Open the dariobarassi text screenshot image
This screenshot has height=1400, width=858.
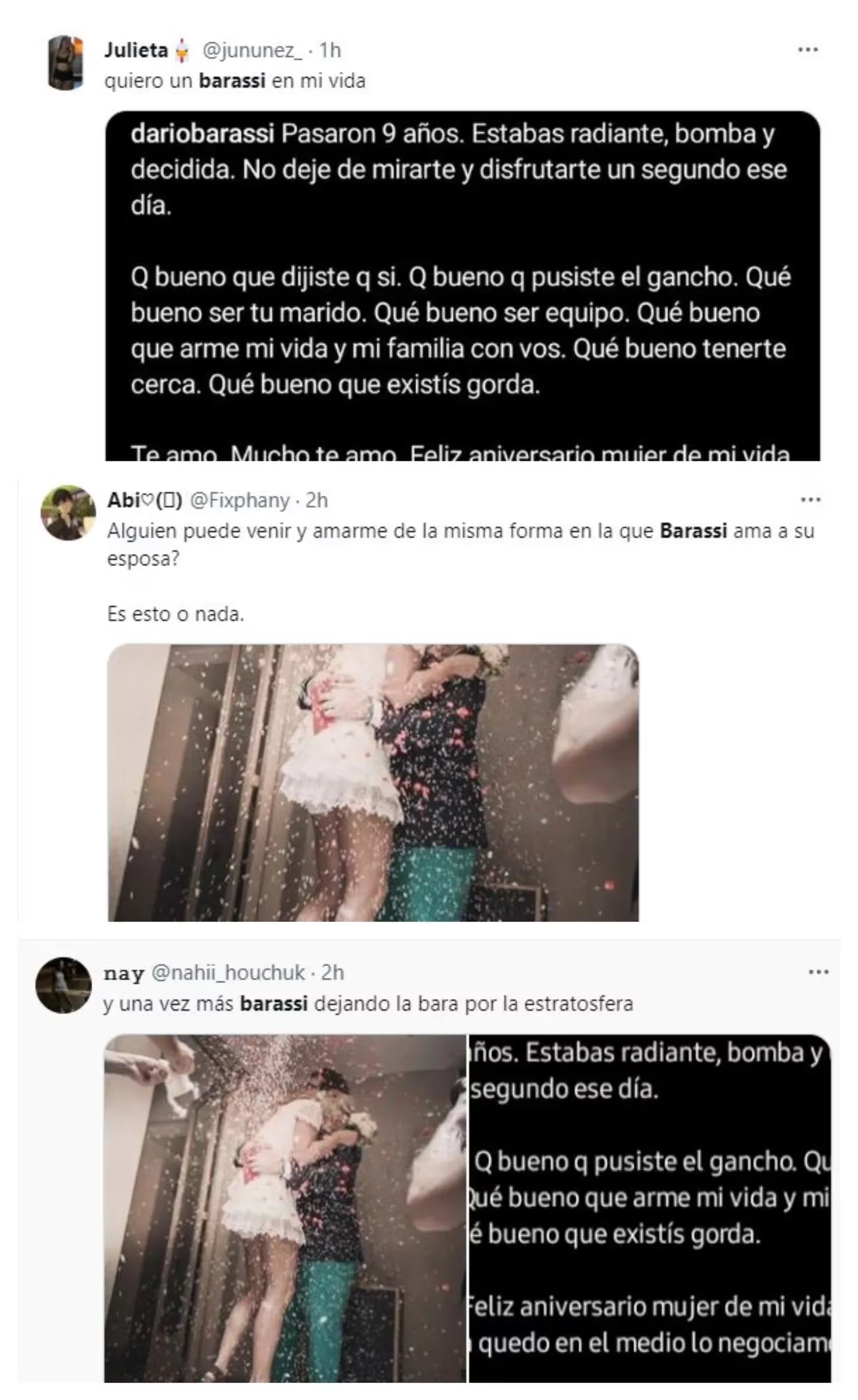coord(462,285)
